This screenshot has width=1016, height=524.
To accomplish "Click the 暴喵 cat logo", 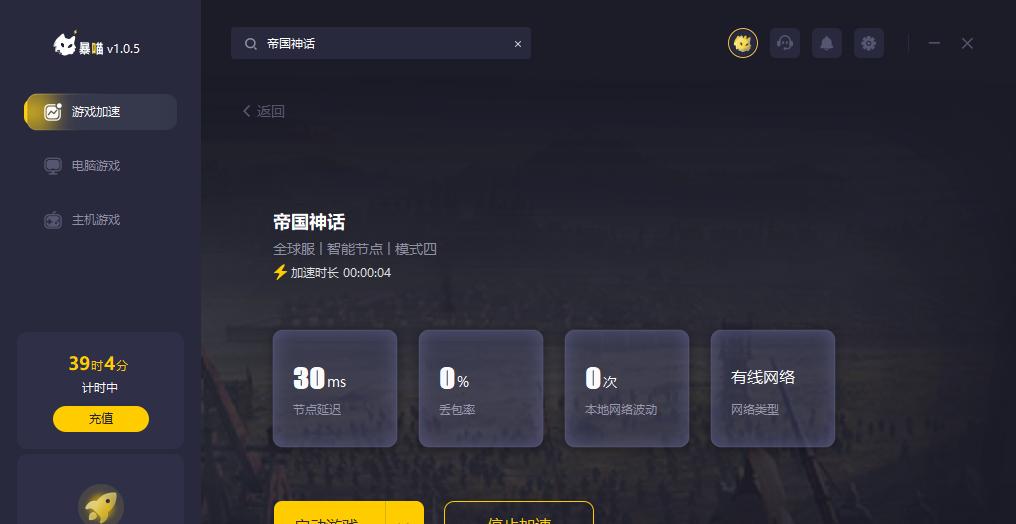I will click(65, 44).
